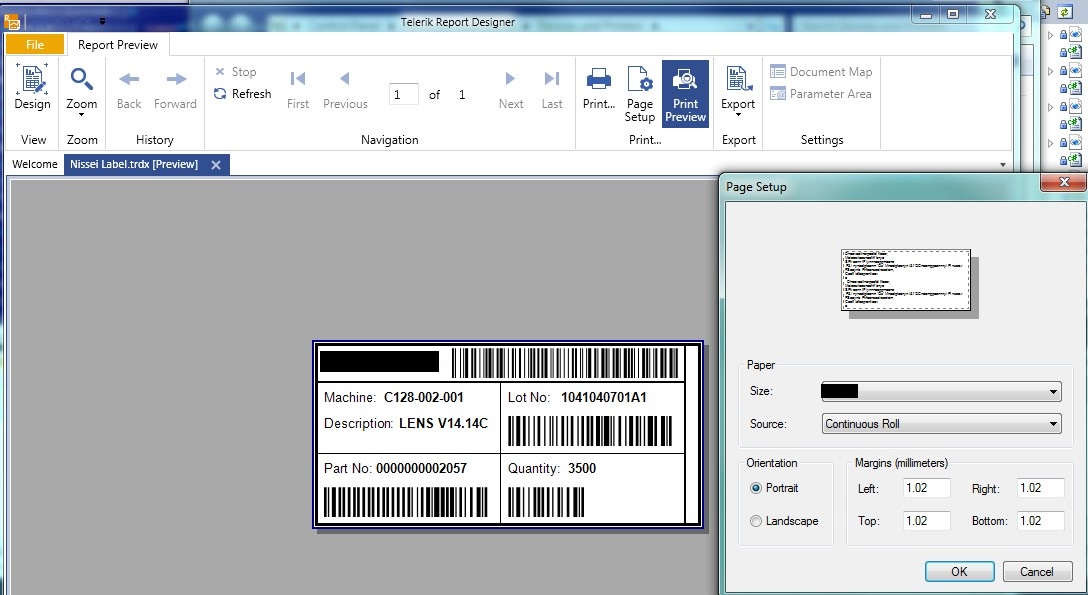
Task: Click the green refresh icon in background window
Action: pos(1063,12)
